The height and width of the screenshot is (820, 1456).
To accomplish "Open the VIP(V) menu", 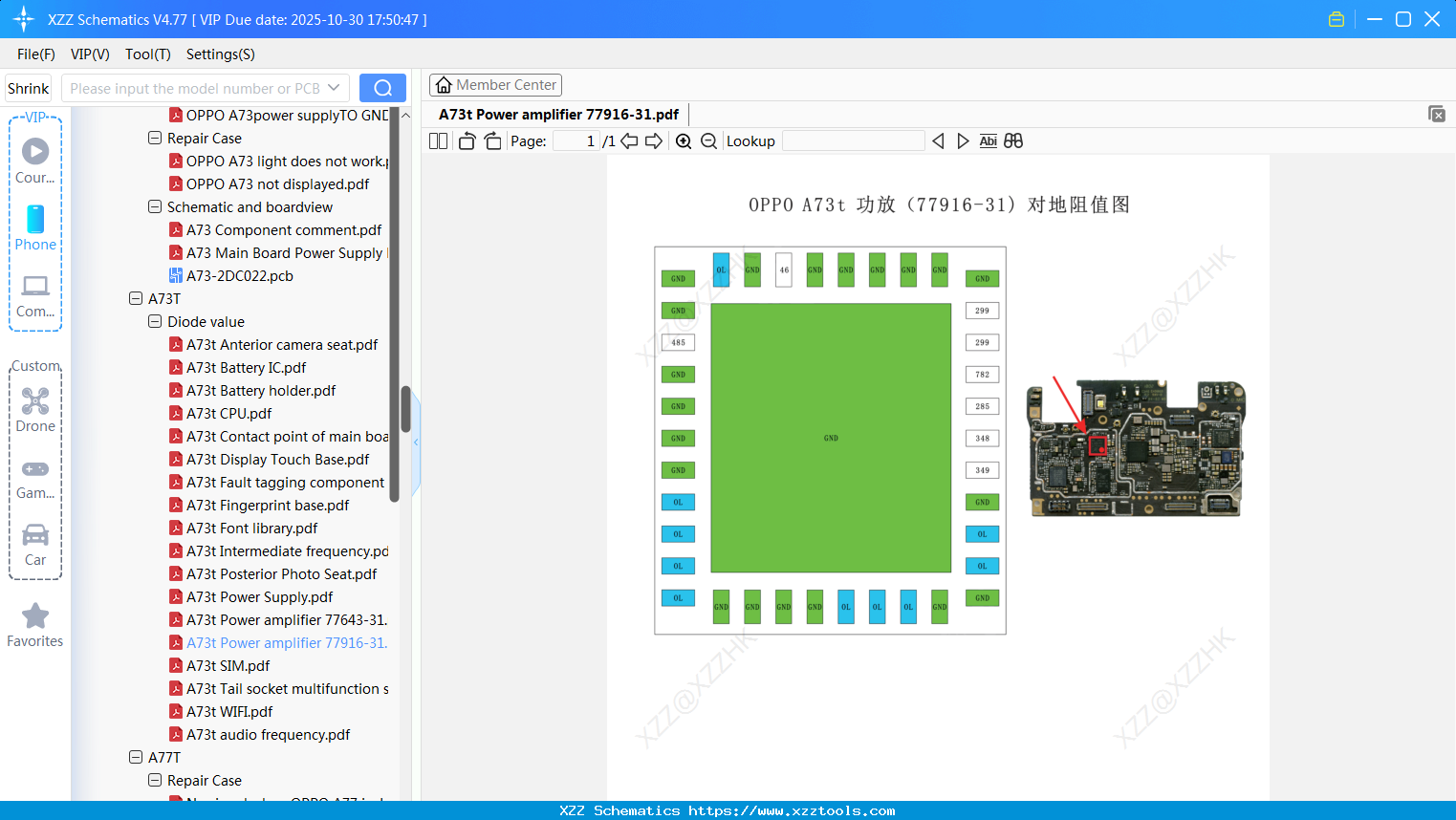I will point(90,54).
